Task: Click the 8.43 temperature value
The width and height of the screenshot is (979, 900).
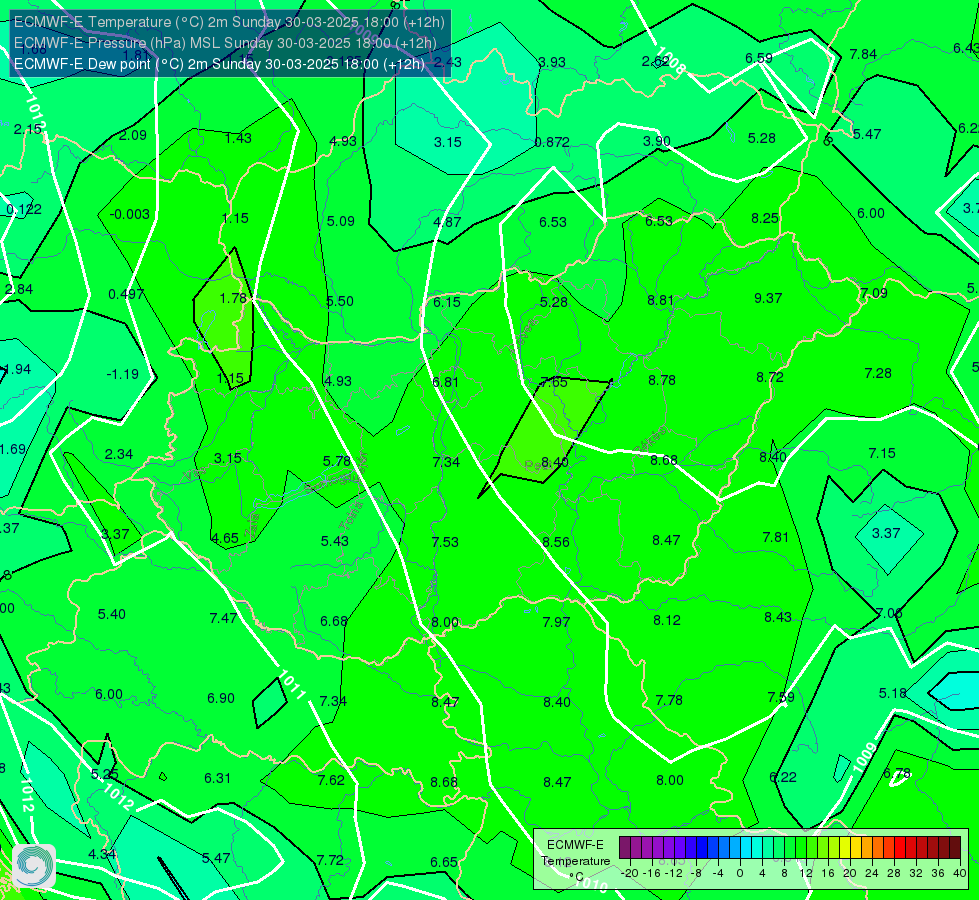Action: [778, 617]
